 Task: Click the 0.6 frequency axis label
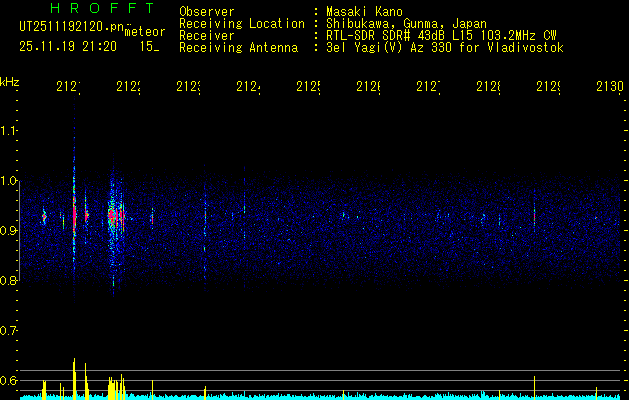[8, 380]
